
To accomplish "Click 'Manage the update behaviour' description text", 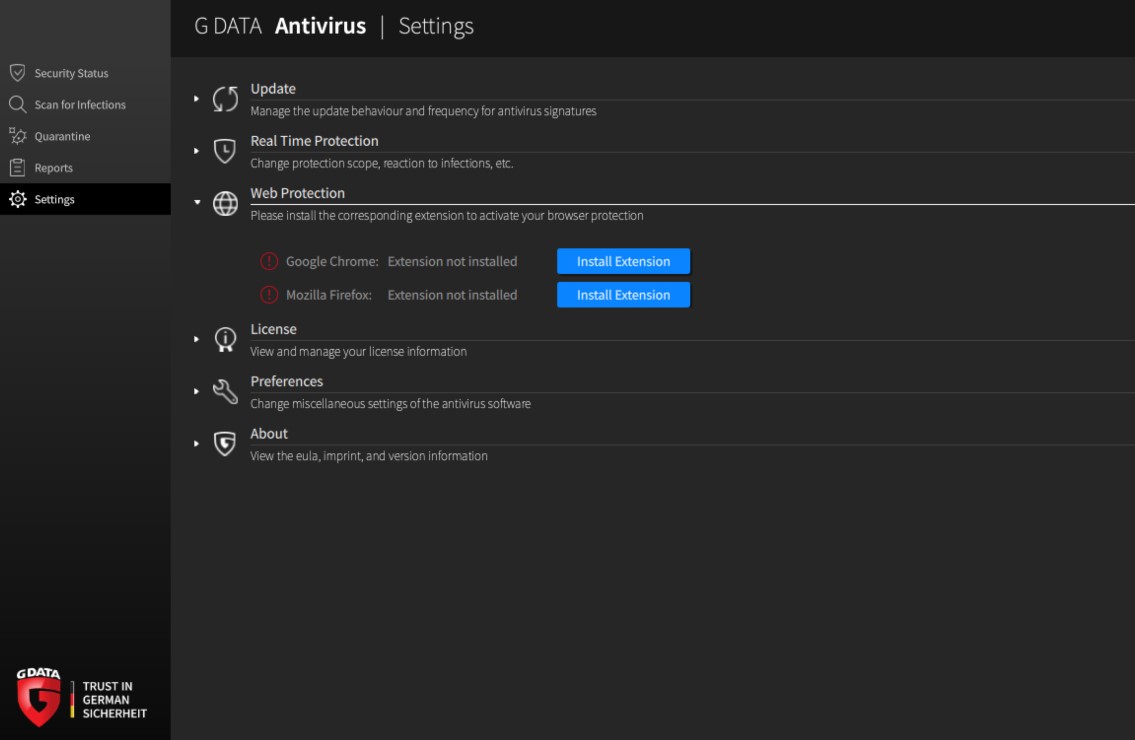I will [423, 111].
